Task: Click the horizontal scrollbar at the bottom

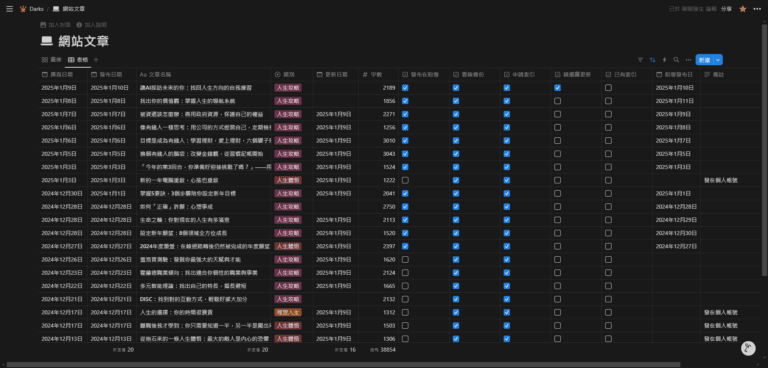Action: coord(343,365)
